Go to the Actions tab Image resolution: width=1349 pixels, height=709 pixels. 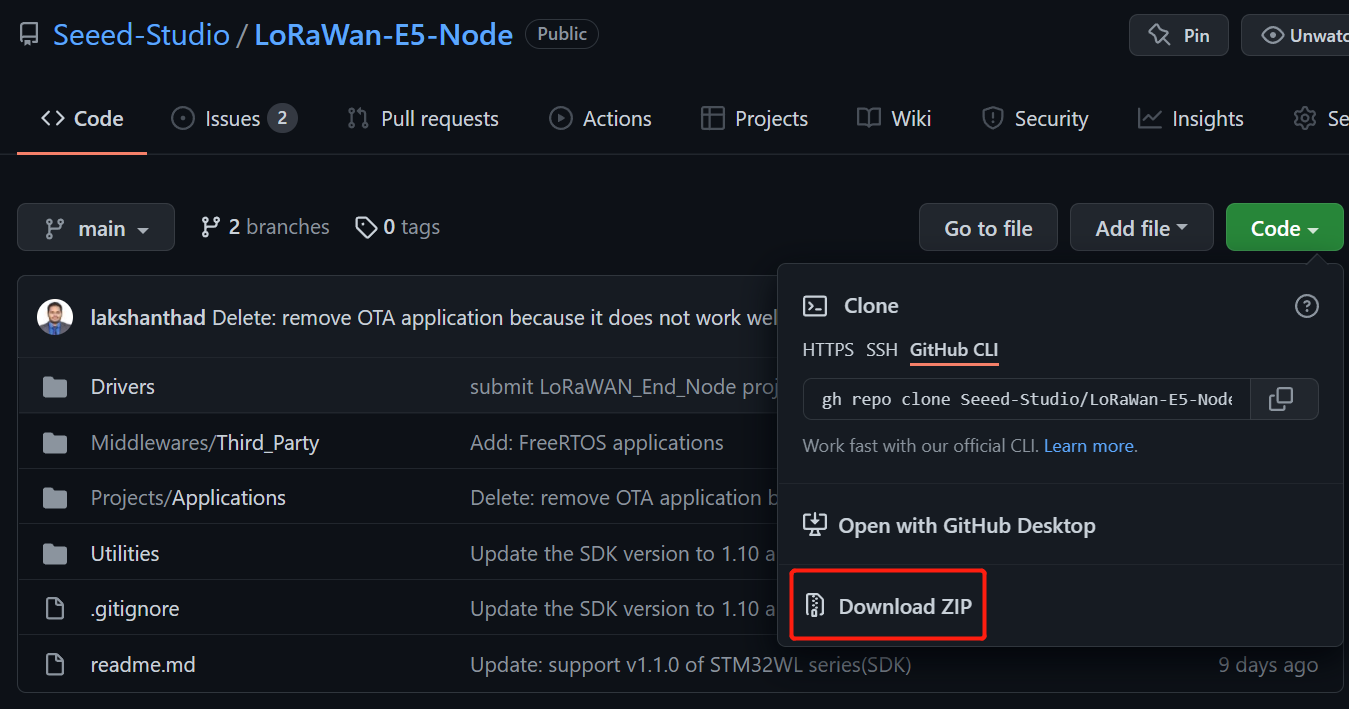pos(600,119)
